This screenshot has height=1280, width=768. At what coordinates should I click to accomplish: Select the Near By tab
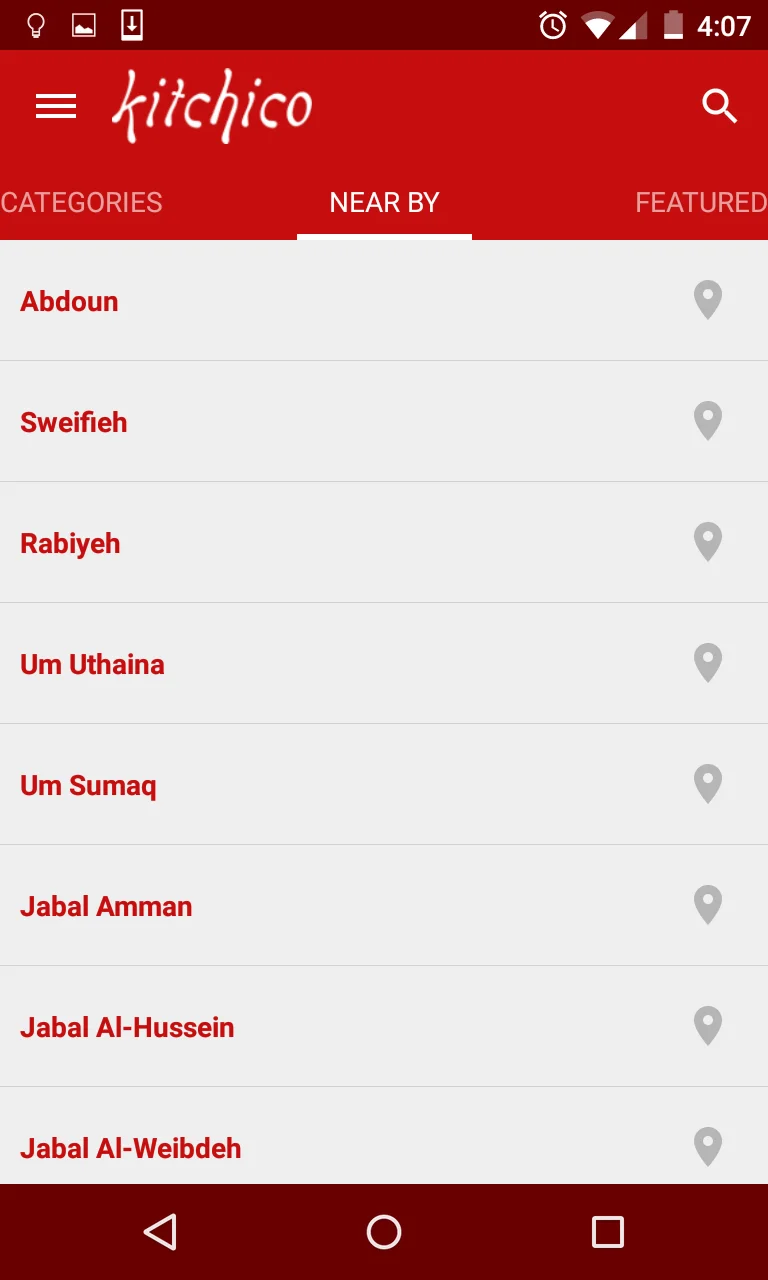pos(384,202)
